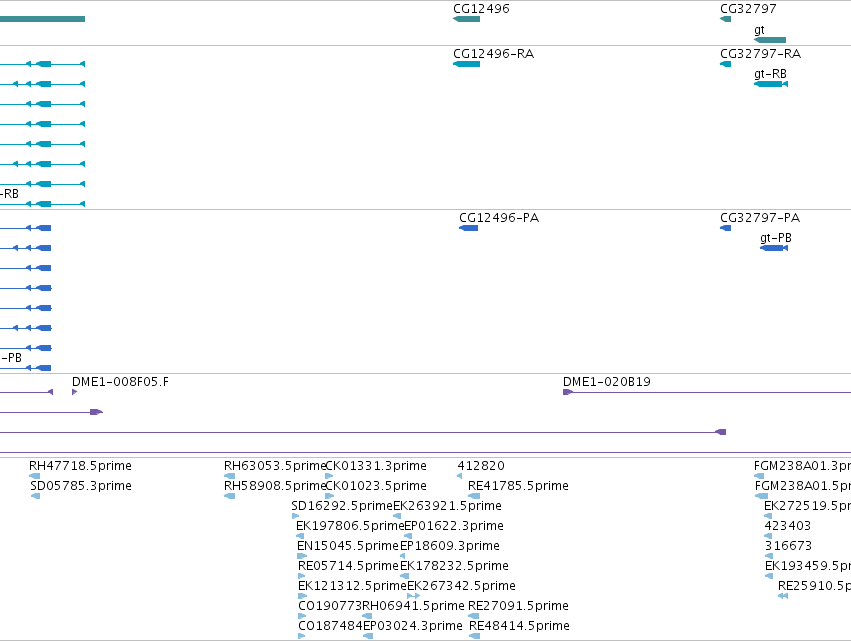Open the CG12496-PA protein label
Viewport: 851px width, 641px height.
(499, 218)
